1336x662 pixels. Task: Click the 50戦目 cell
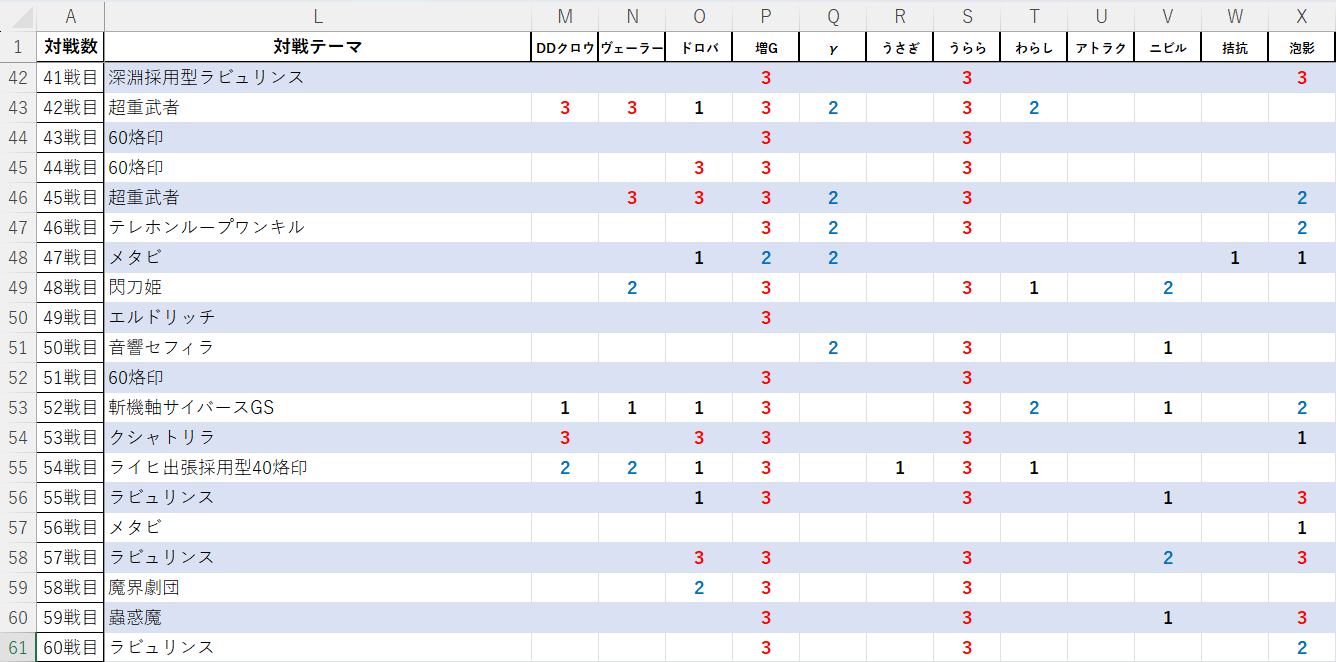pyautogui.click(x=70, y=347)
